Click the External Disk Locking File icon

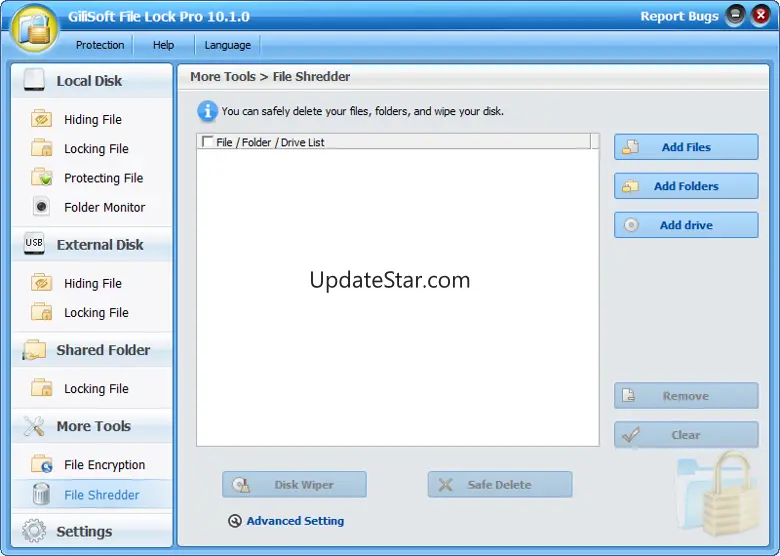pos(42,312)
